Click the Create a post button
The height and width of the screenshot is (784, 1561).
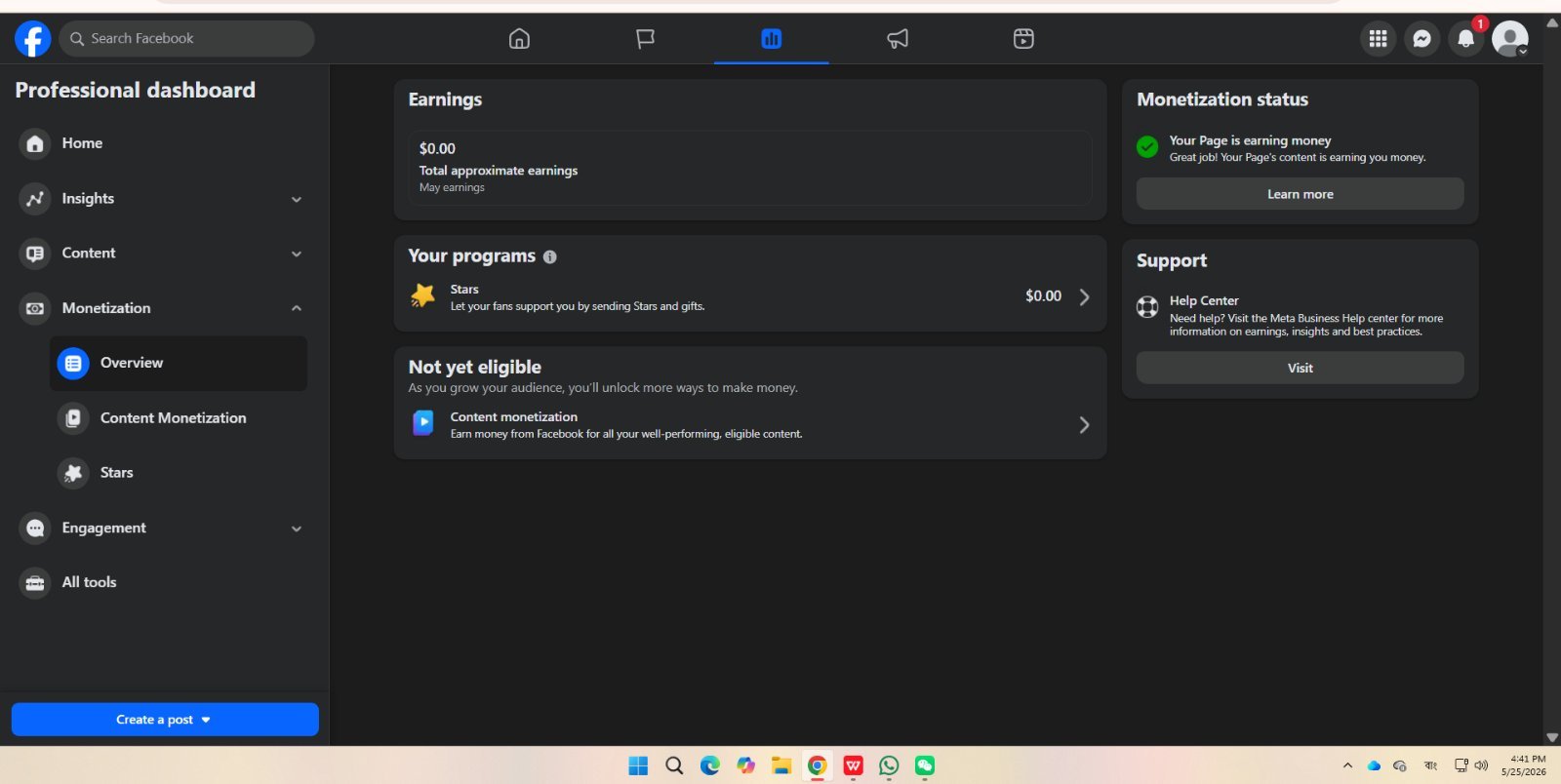tap(165, 720)
